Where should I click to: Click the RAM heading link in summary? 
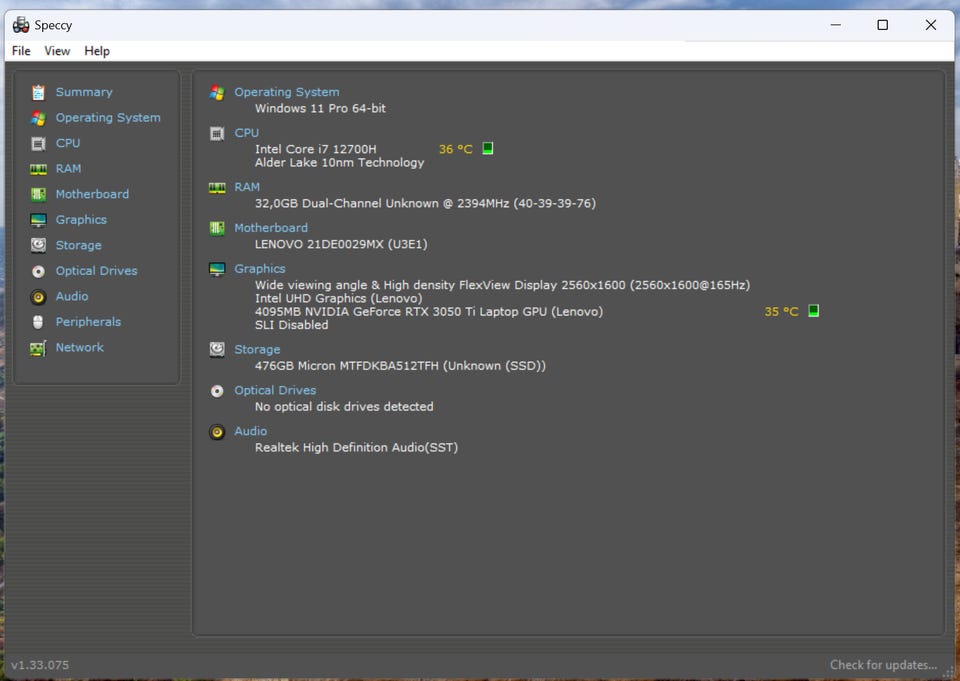click(247, 187)
